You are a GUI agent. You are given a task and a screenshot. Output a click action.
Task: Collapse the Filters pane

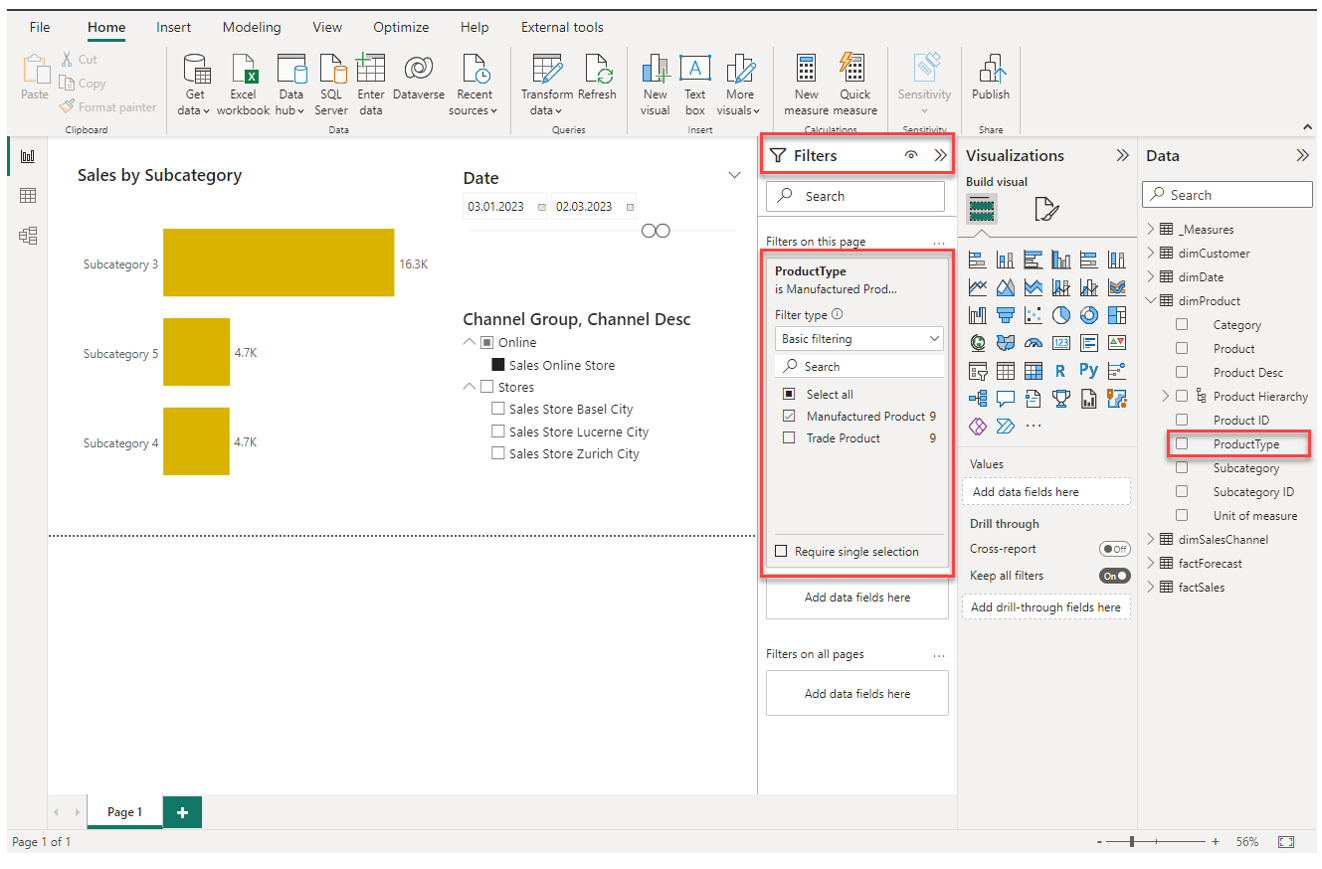pyautogui.click(x=939, y=155)
